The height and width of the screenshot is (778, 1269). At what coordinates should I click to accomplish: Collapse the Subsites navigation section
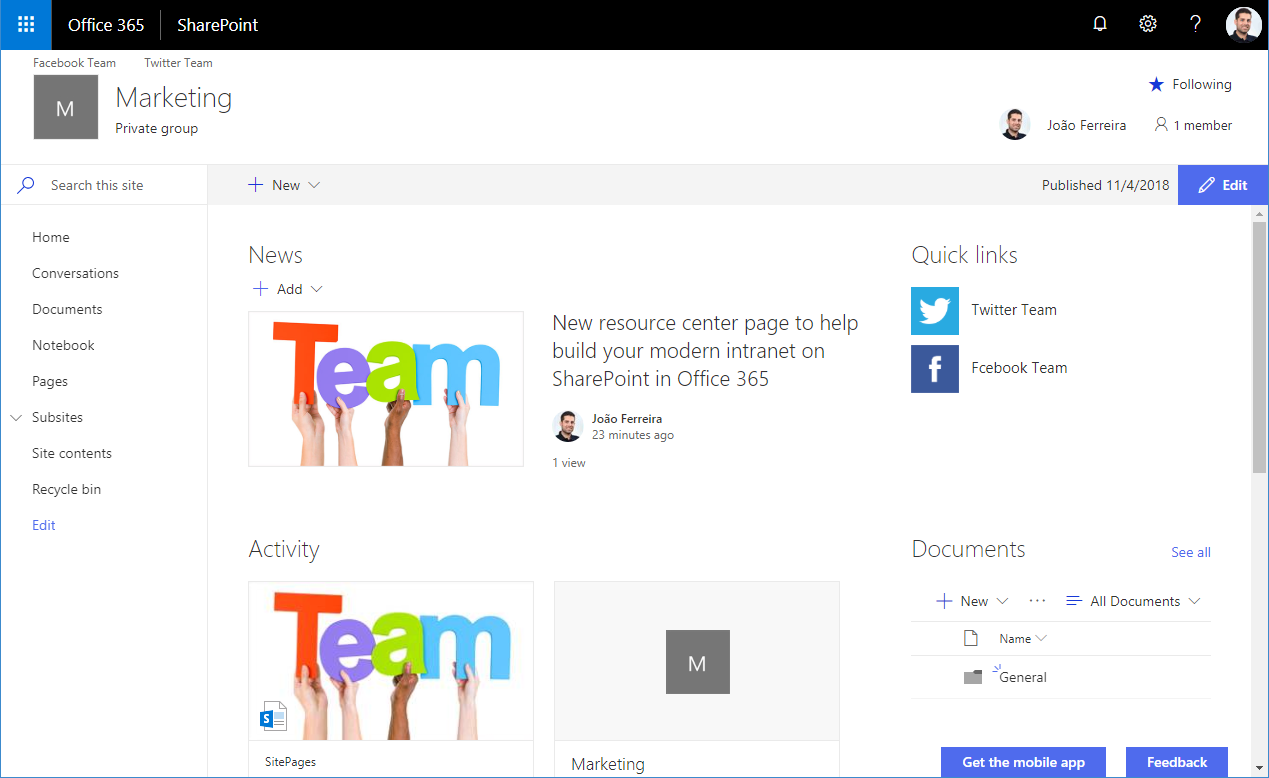click(16, 418)
